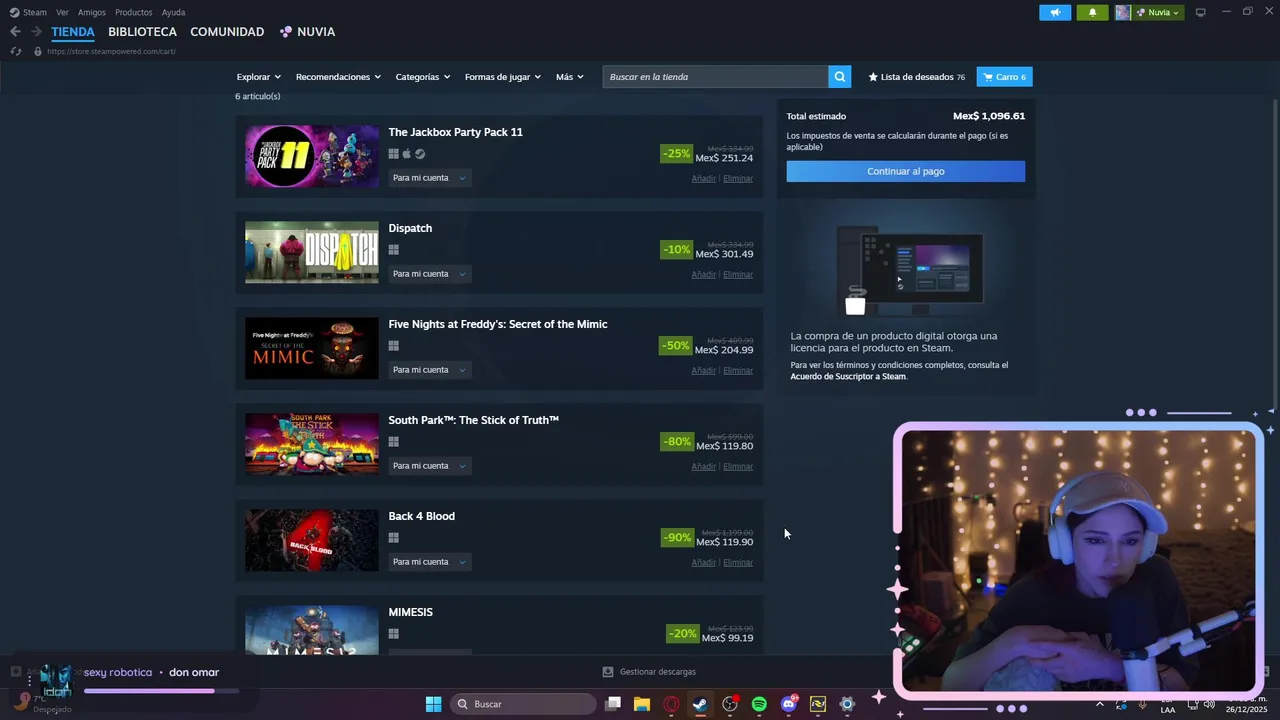Click the store search magnifier button
This screenshot has width=1280, height=720.
(x=840, y=77)
